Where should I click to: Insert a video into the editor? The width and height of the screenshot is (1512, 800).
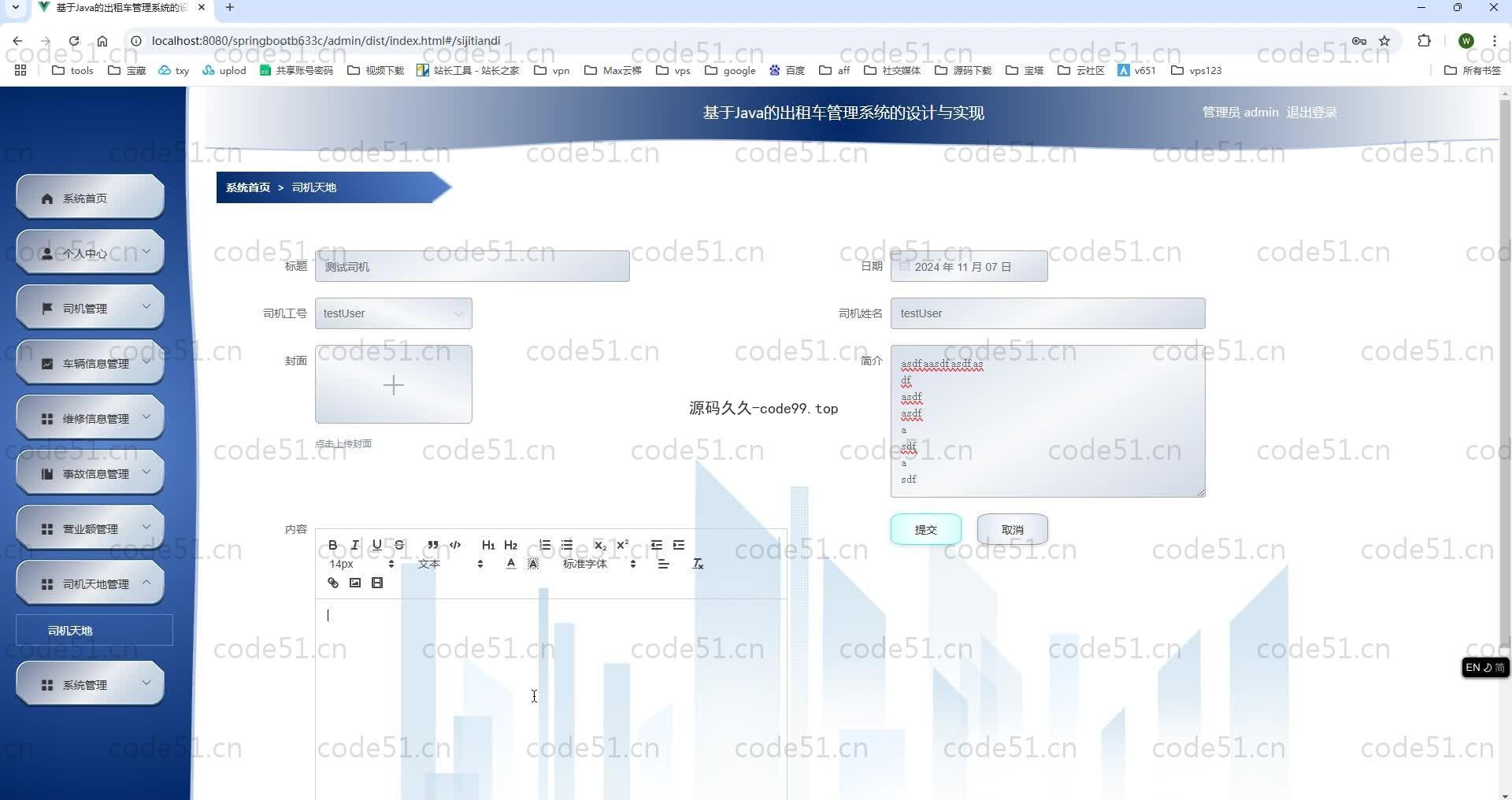[x=377, y=583]
